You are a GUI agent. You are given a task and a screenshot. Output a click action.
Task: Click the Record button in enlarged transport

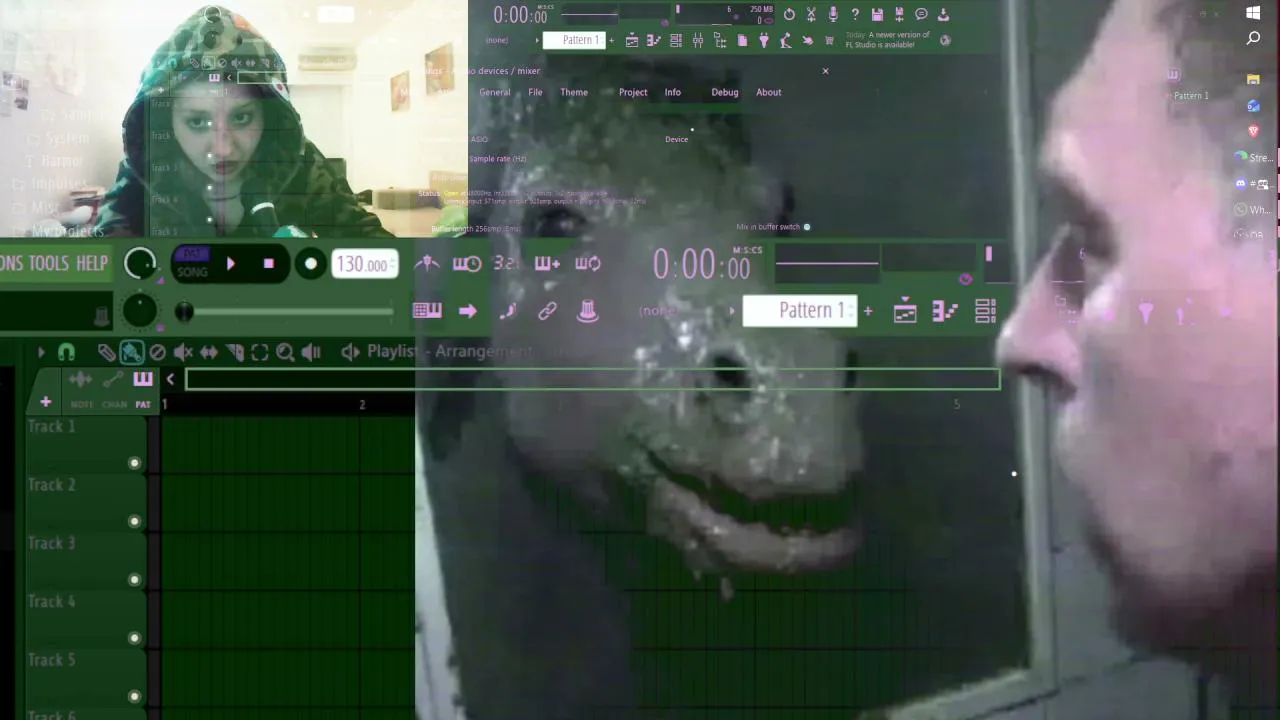click(x=311, y=264)
